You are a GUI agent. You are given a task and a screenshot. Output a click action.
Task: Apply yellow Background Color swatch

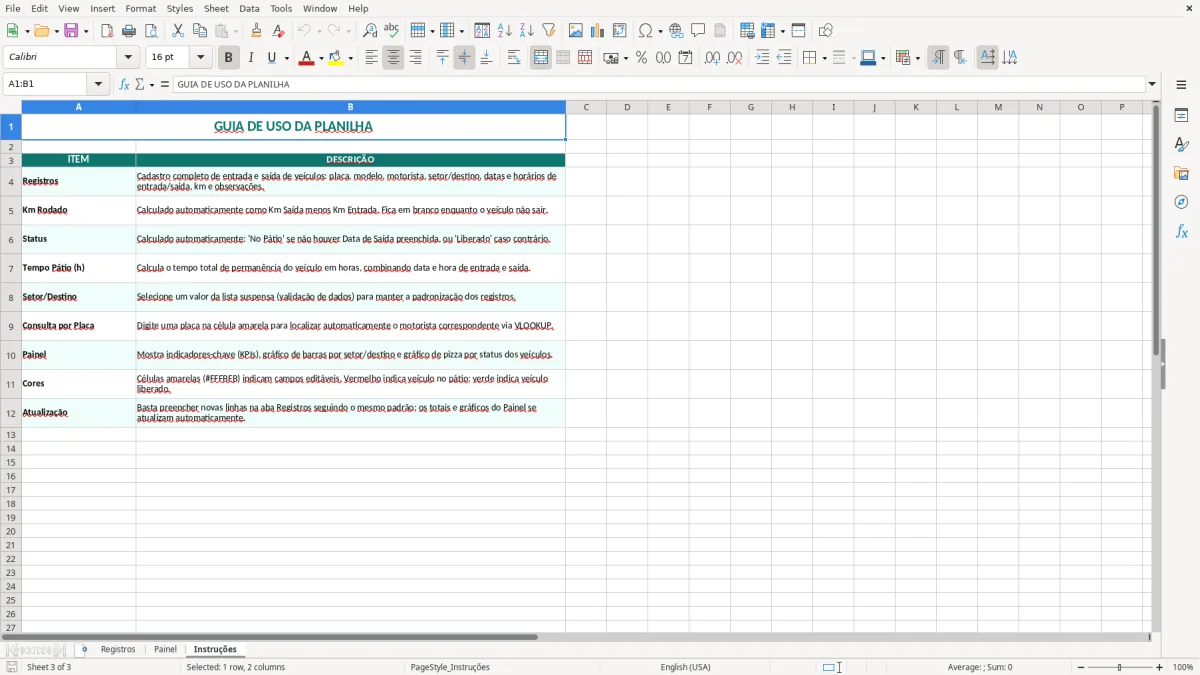pyautogui.click(x=336, y=58)
